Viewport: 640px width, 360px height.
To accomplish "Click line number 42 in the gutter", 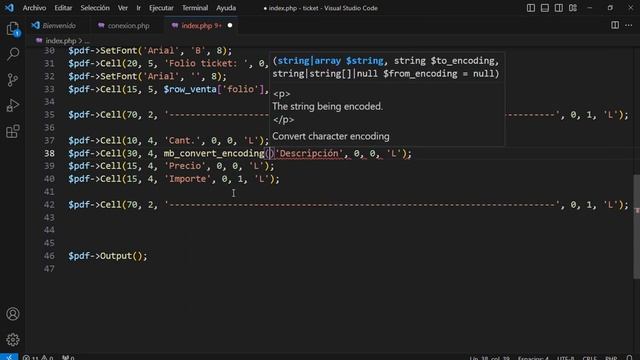I will click(x=49, y=204).
